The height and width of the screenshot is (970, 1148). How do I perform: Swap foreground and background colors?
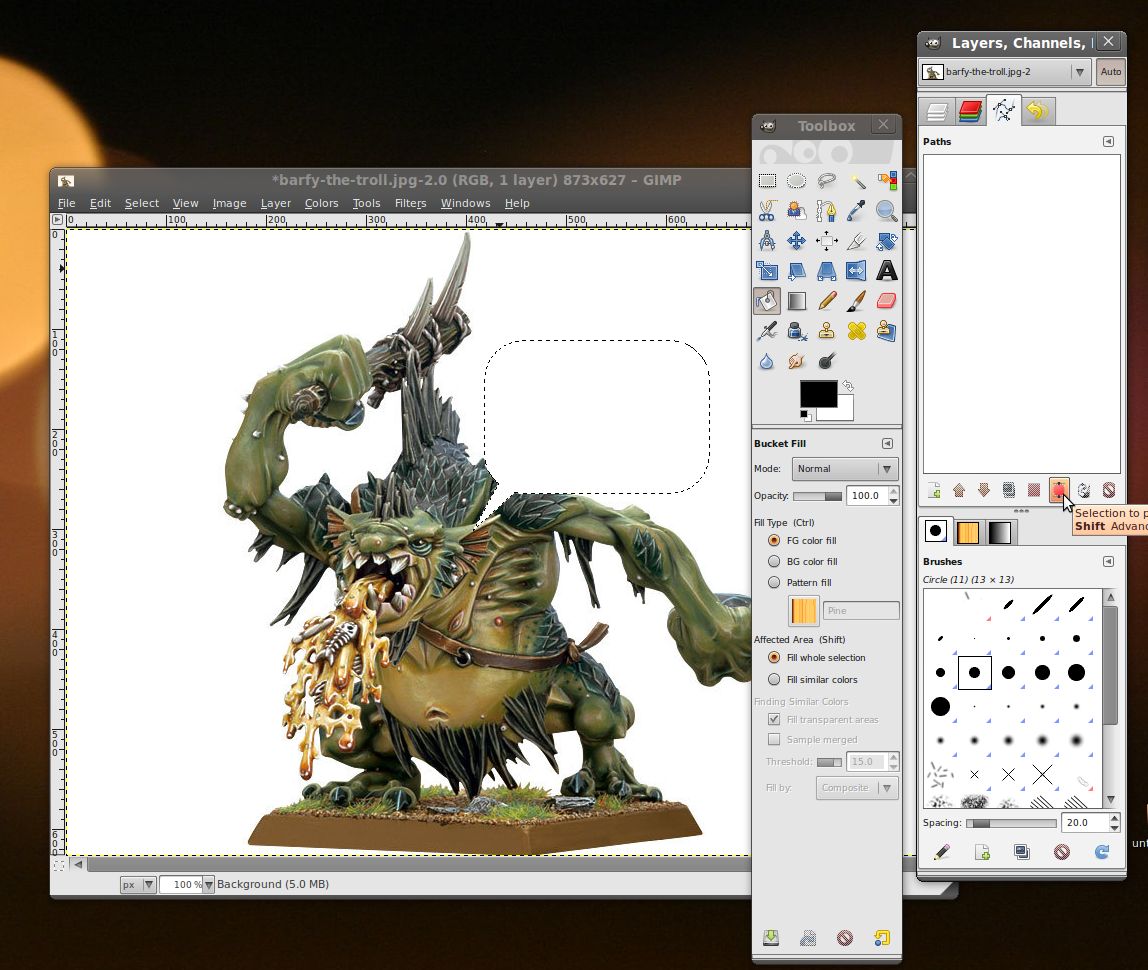pyautogui.click(x=848, y=386)
